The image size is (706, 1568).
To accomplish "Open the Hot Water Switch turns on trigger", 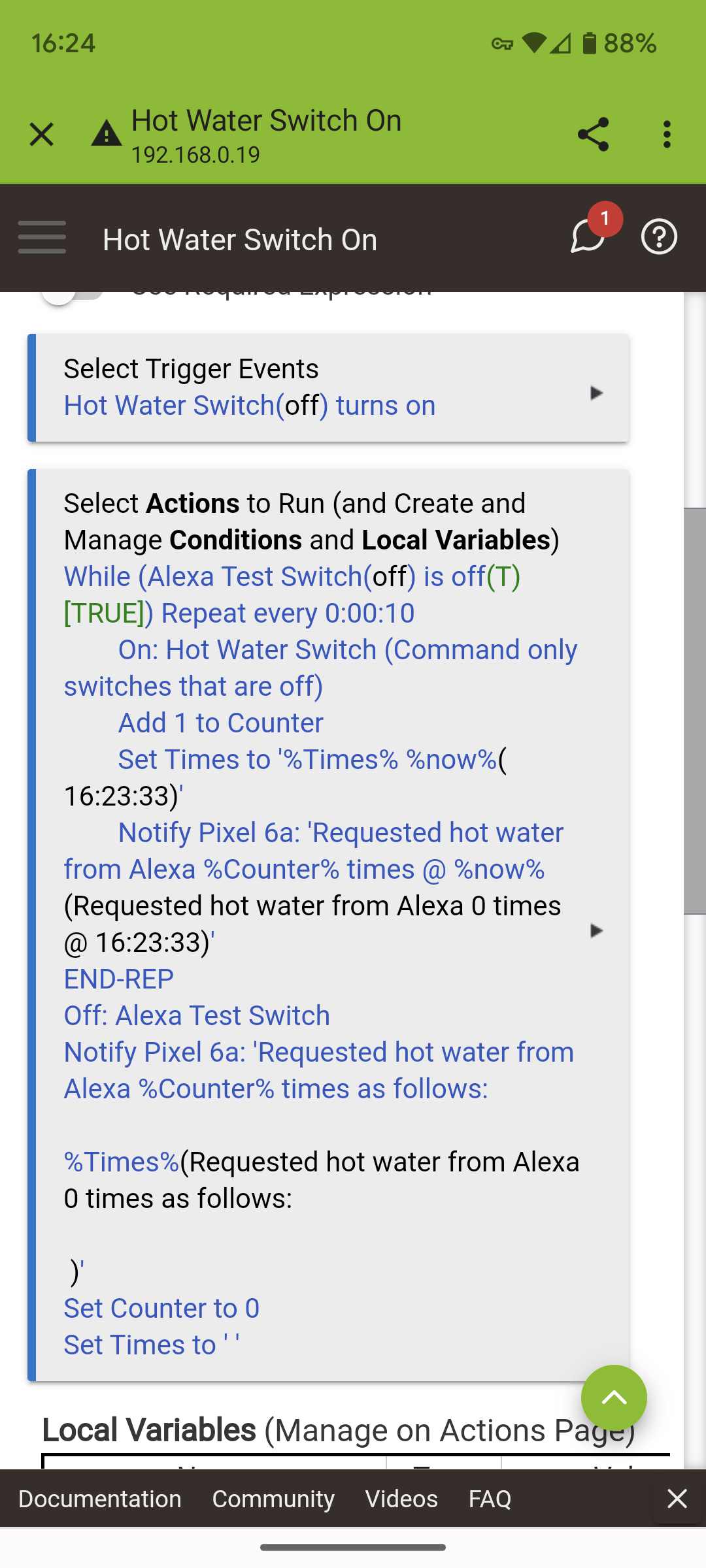I will [250, 406].
